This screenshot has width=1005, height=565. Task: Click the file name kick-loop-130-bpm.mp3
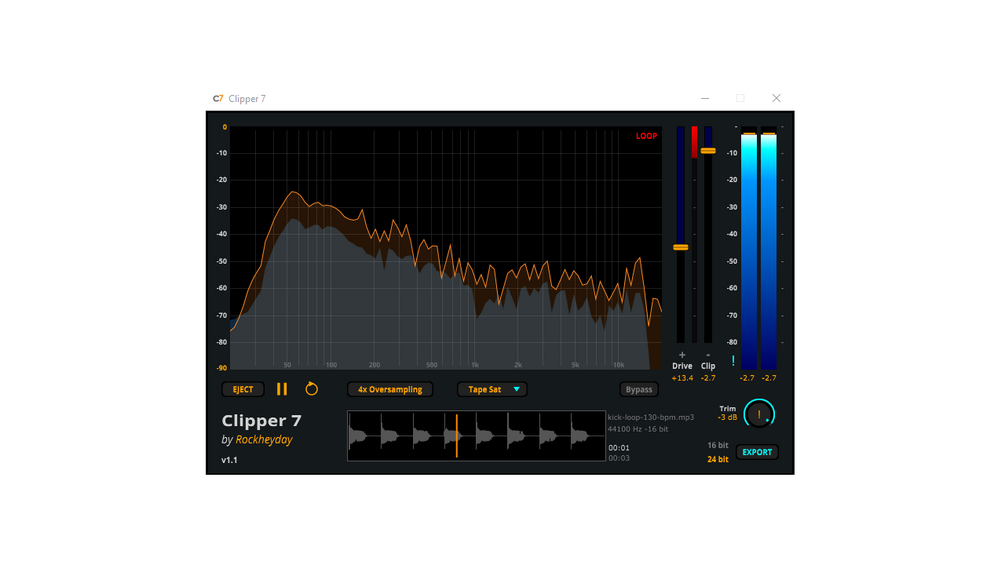point(651,417)
